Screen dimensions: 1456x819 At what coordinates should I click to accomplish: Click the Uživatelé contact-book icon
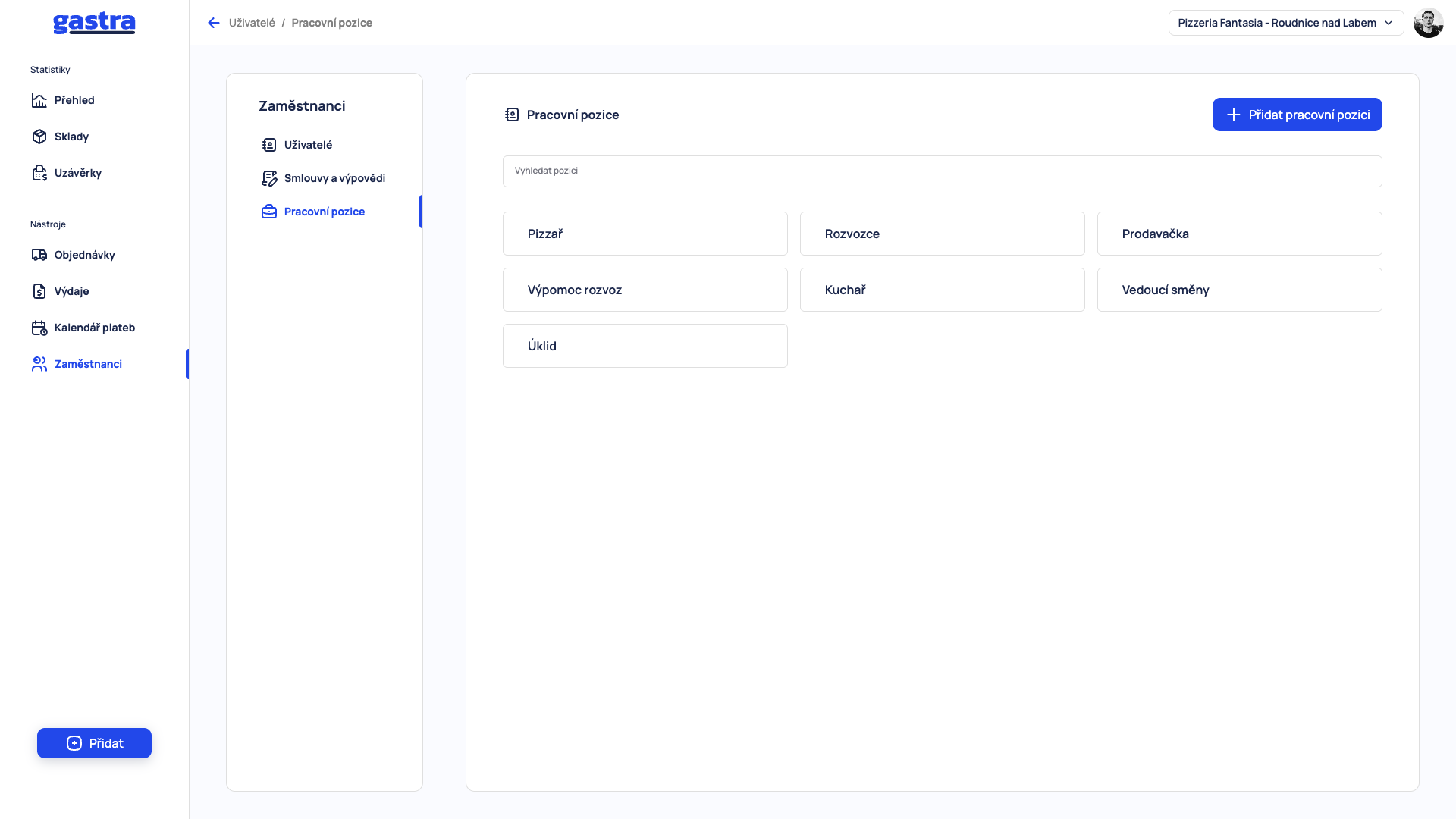(x=269, y=145)
